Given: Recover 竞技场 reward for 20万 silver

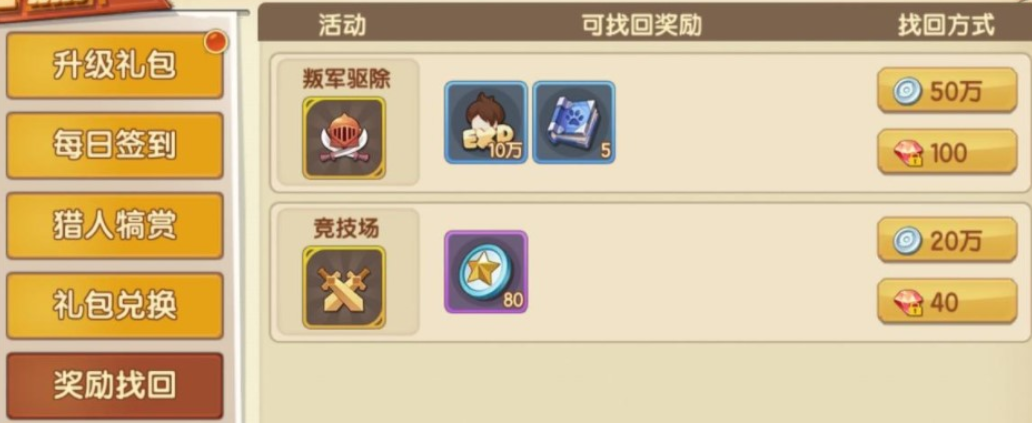Looking at the screenshot, I should [x=947, y=240].
